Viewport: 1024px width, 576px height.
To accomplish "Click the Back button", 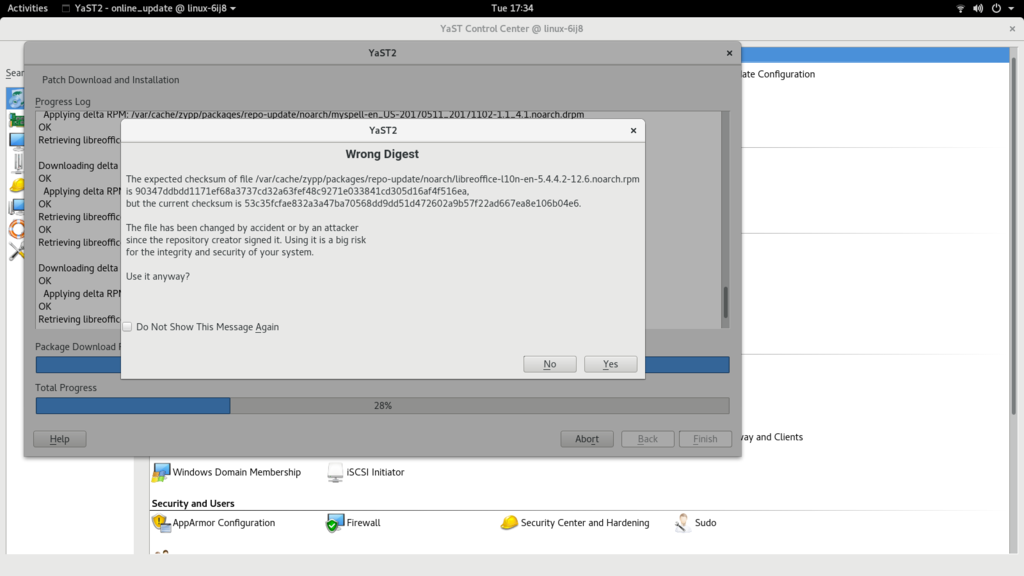I will [647, 439].
